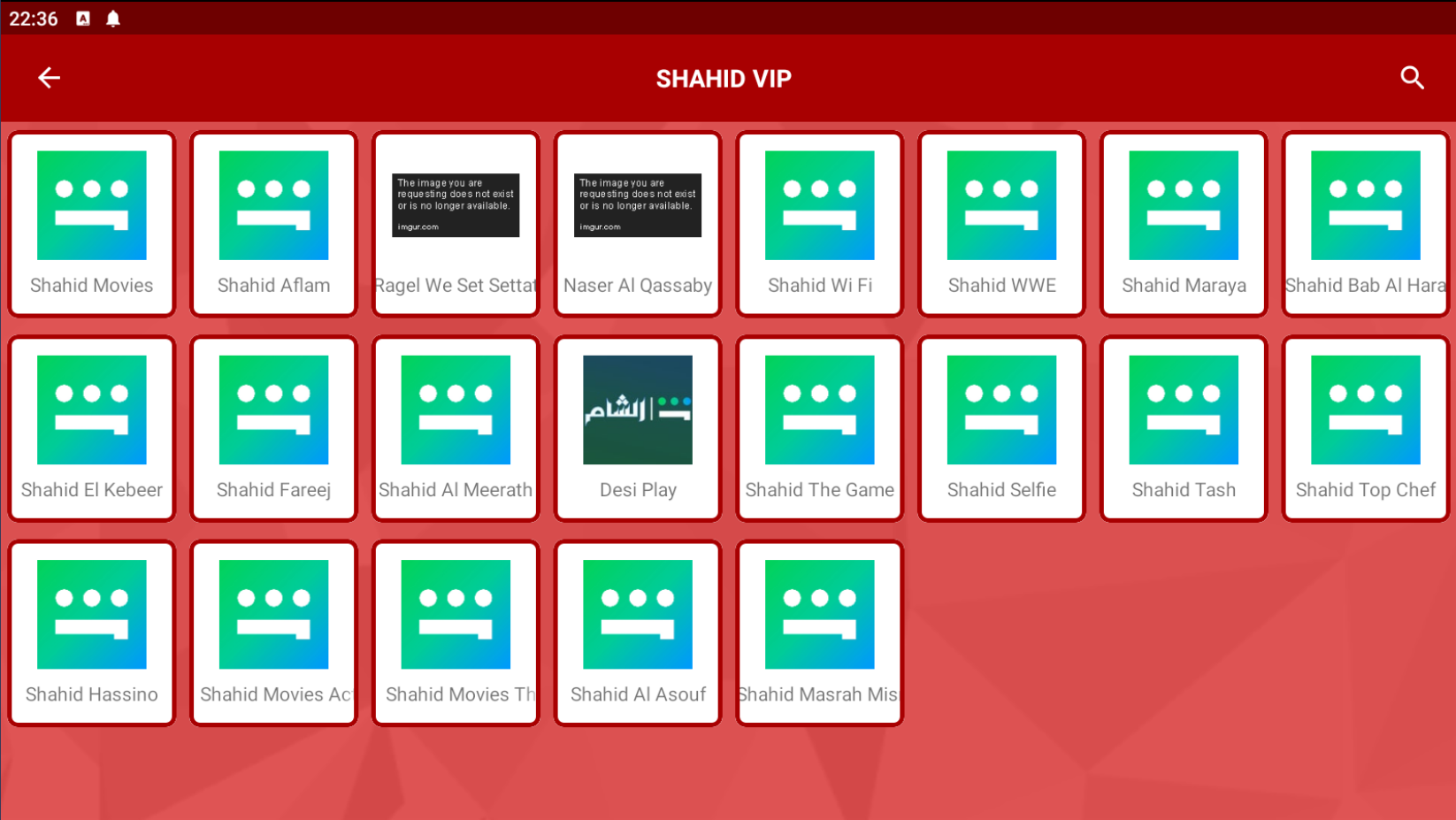The width and height of the screenshot is (1456, 820).
Task: Select the Shahid Selfie channel
Action: tap(1002, 428)
